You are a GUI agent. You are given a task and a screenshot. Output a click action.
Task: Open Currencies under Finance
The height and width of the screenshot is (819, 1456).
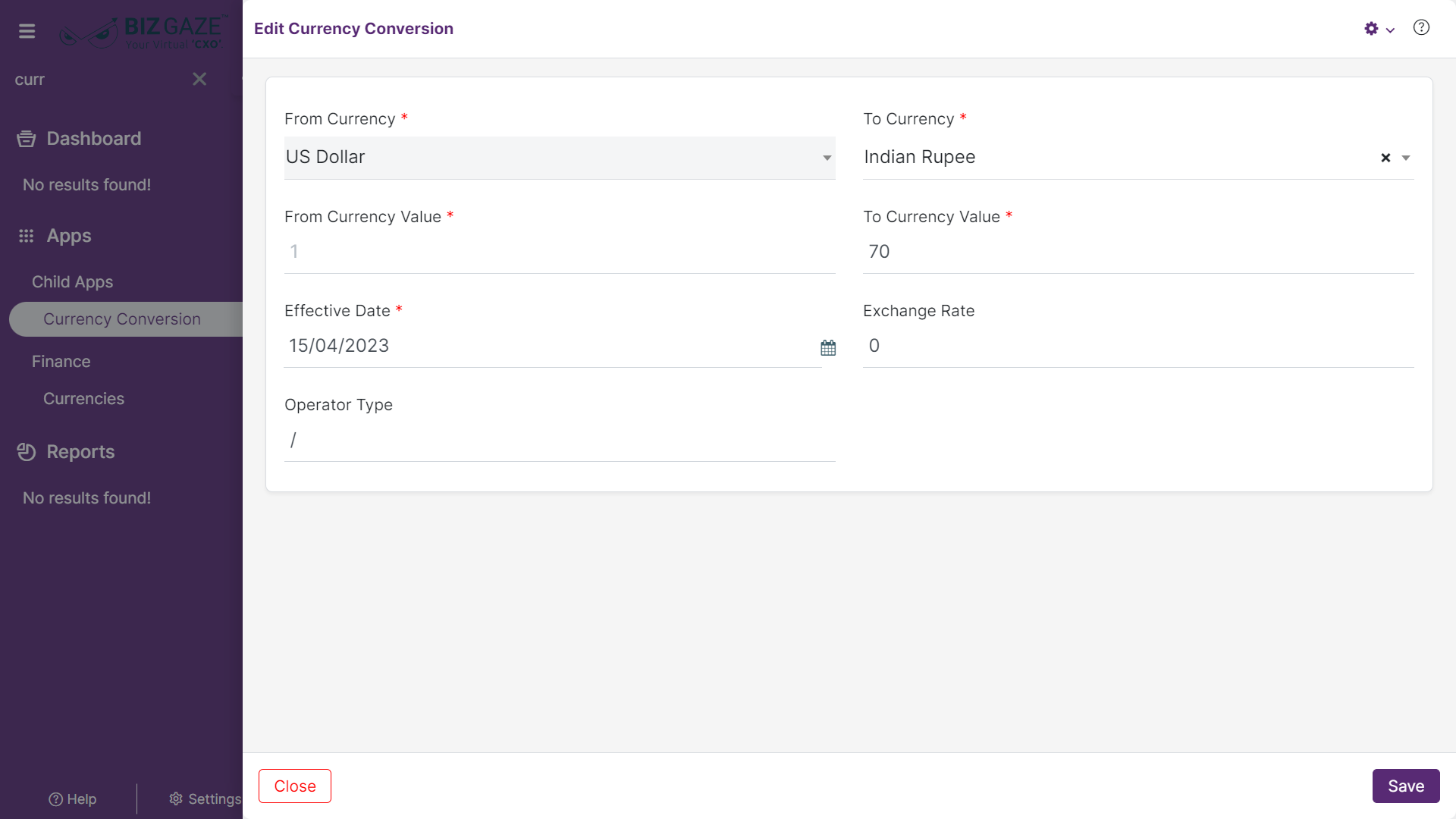point(83,399)
